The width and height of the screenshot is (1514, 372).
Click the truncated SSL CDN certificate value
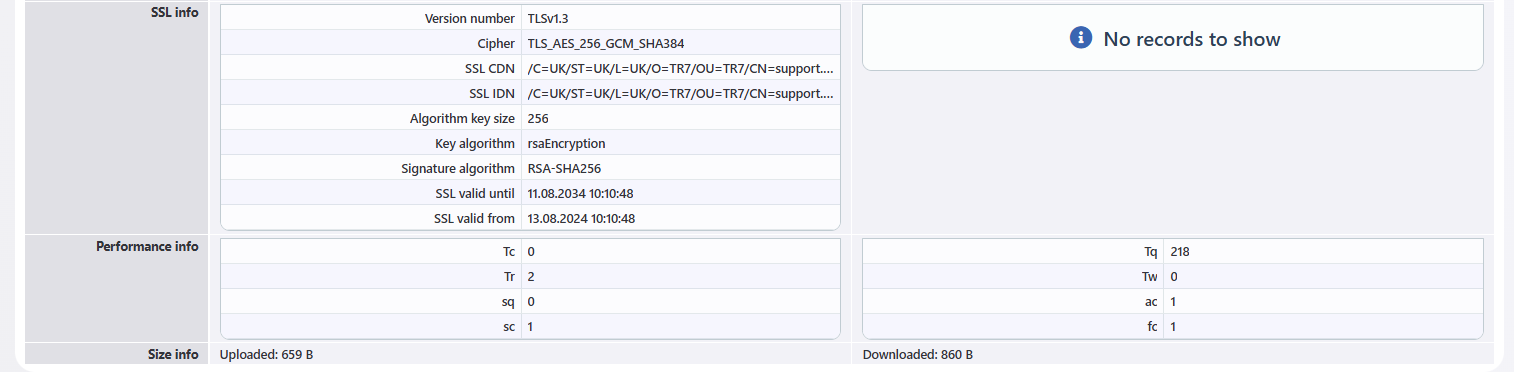[680, 69]
